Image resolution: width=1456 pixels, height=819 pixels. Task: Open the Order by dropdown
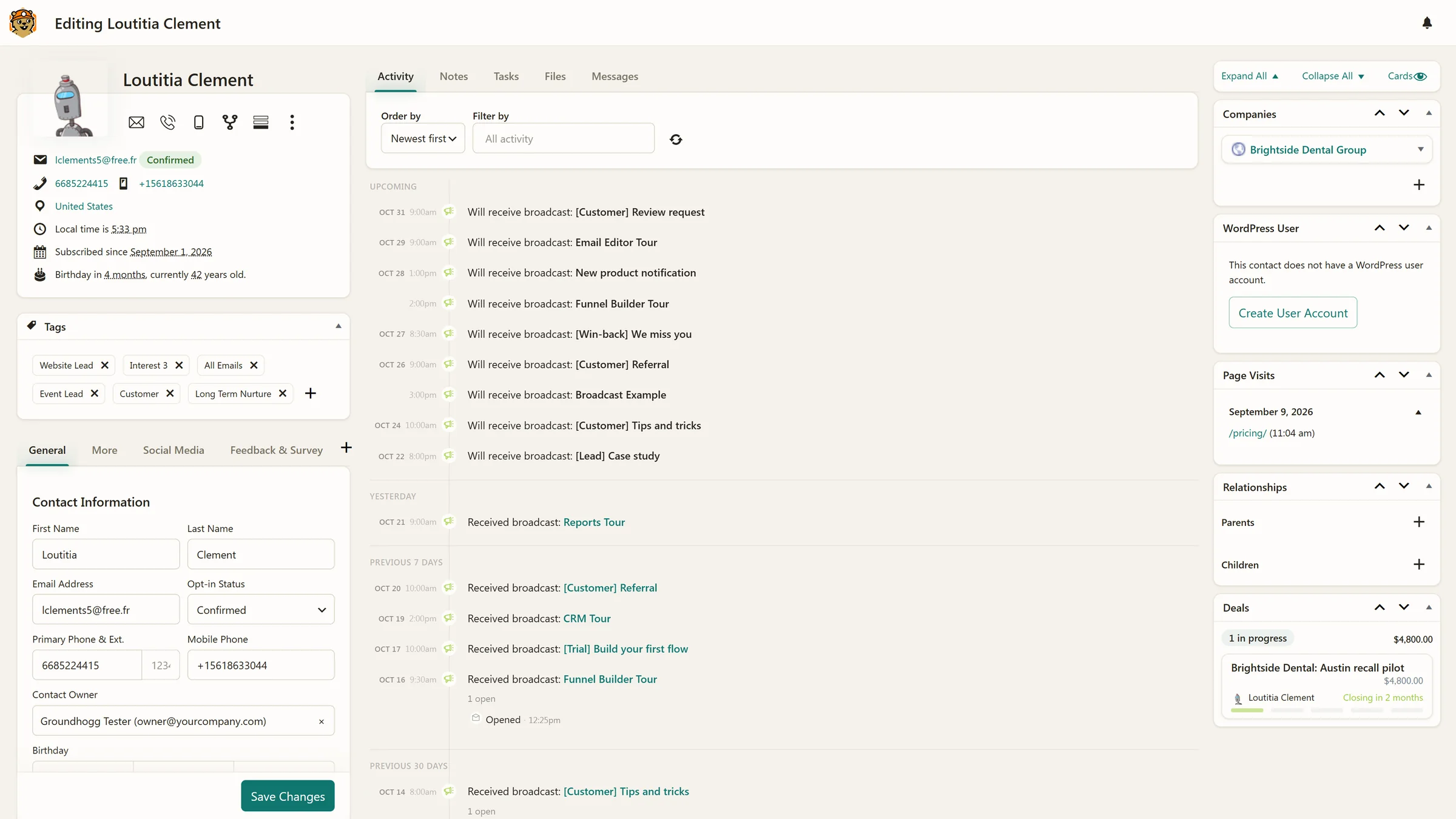[423, 139]
